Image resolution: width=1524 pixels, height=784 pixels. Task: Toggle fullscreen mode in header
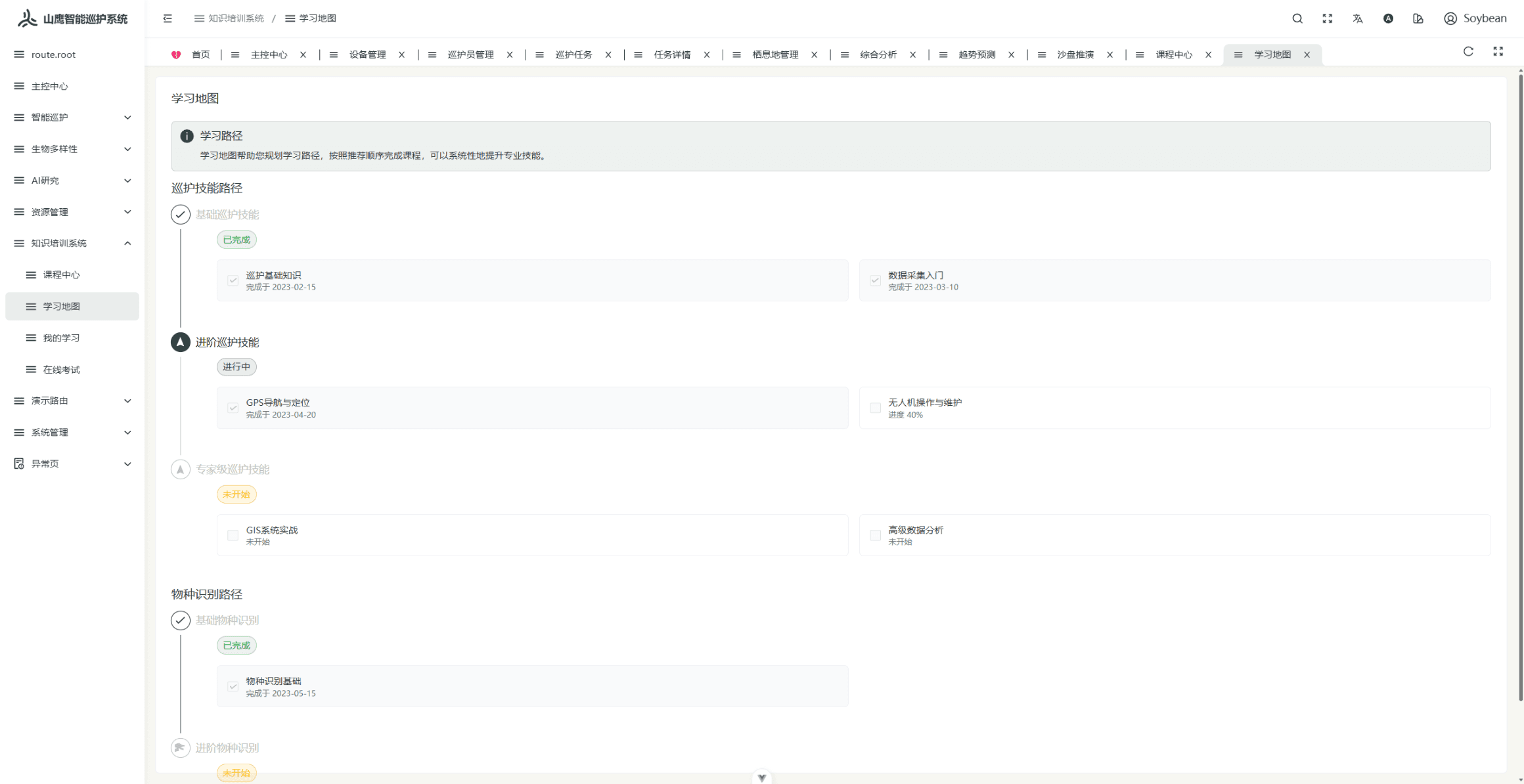pyautogui.click(x=1328, y=18)
